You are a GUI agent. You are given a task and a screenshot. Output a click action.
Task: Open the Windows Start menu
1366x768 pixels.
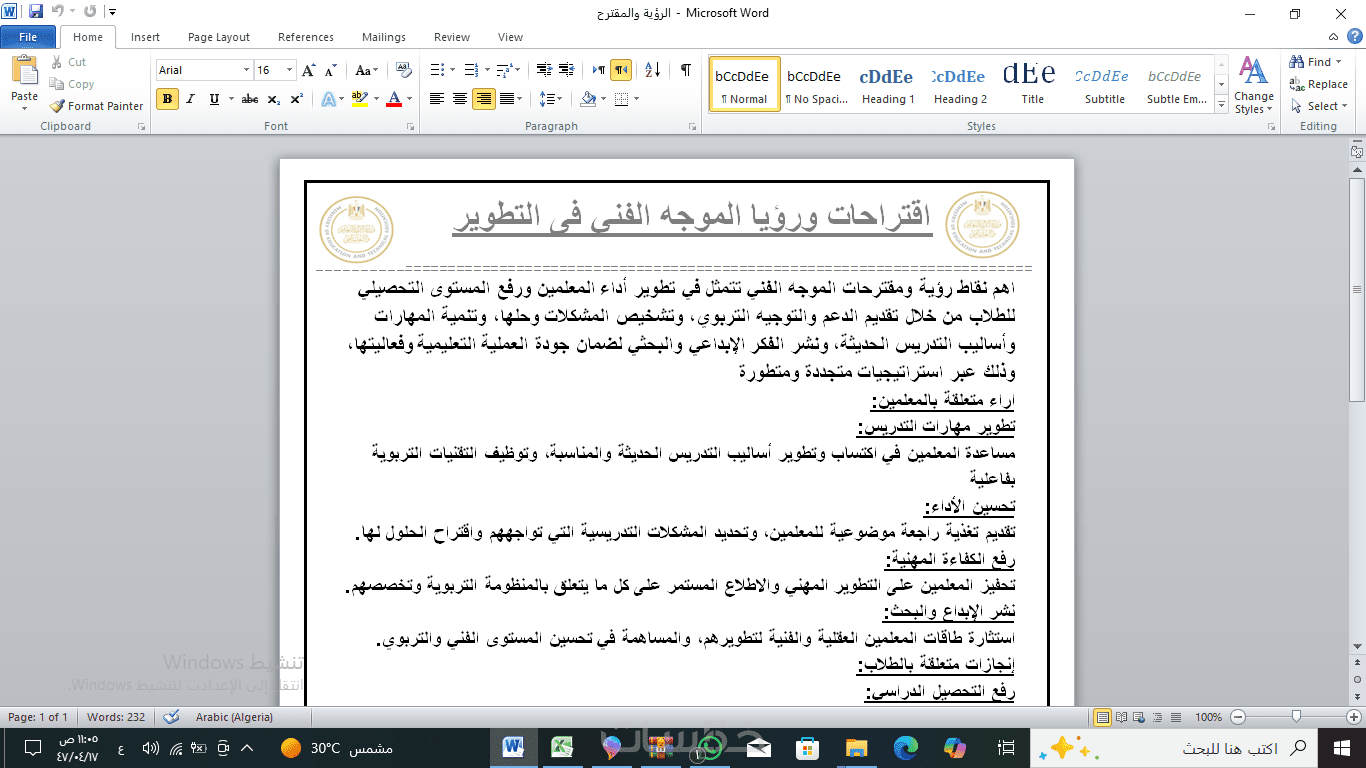pos(1341,747)
